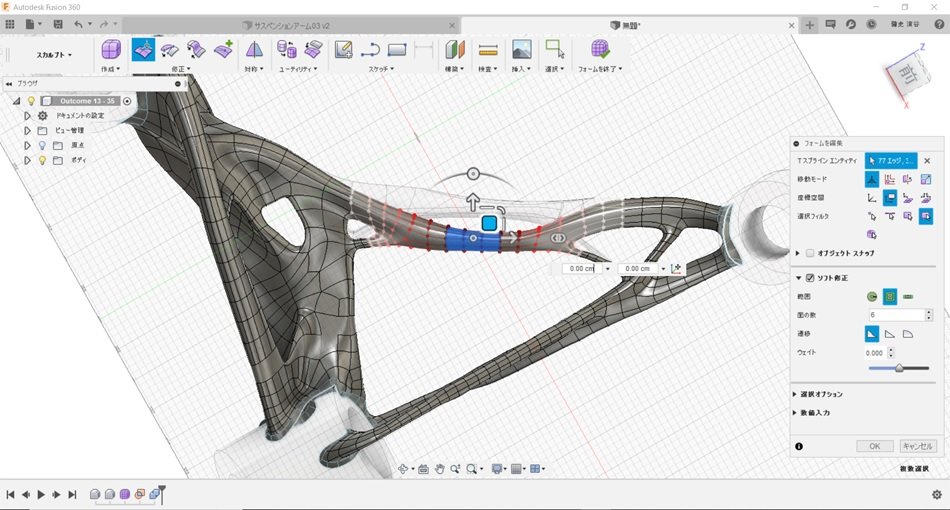This screenshot has height=510, width=950.
Task: Click the Create Box form icon
Action: [111, 49]
